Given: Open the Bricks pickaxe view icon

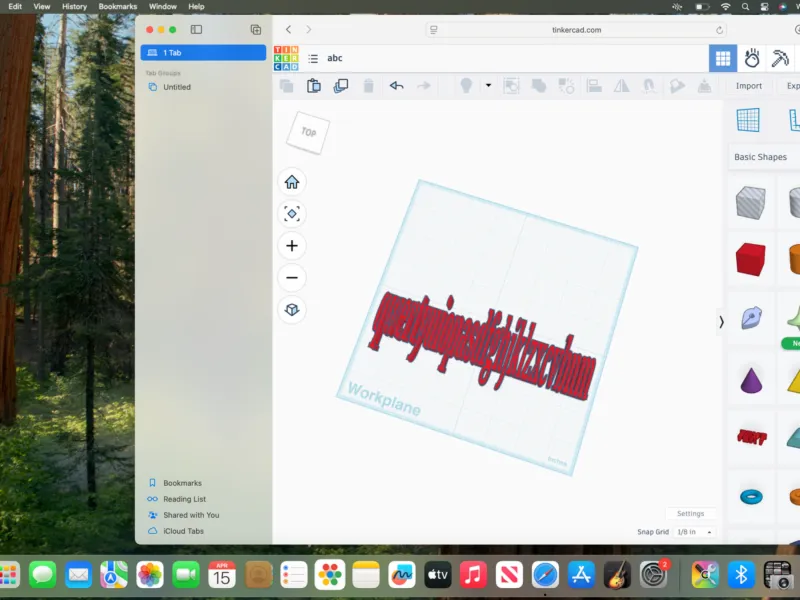Looking at the screenshot, I should [780, 58].
